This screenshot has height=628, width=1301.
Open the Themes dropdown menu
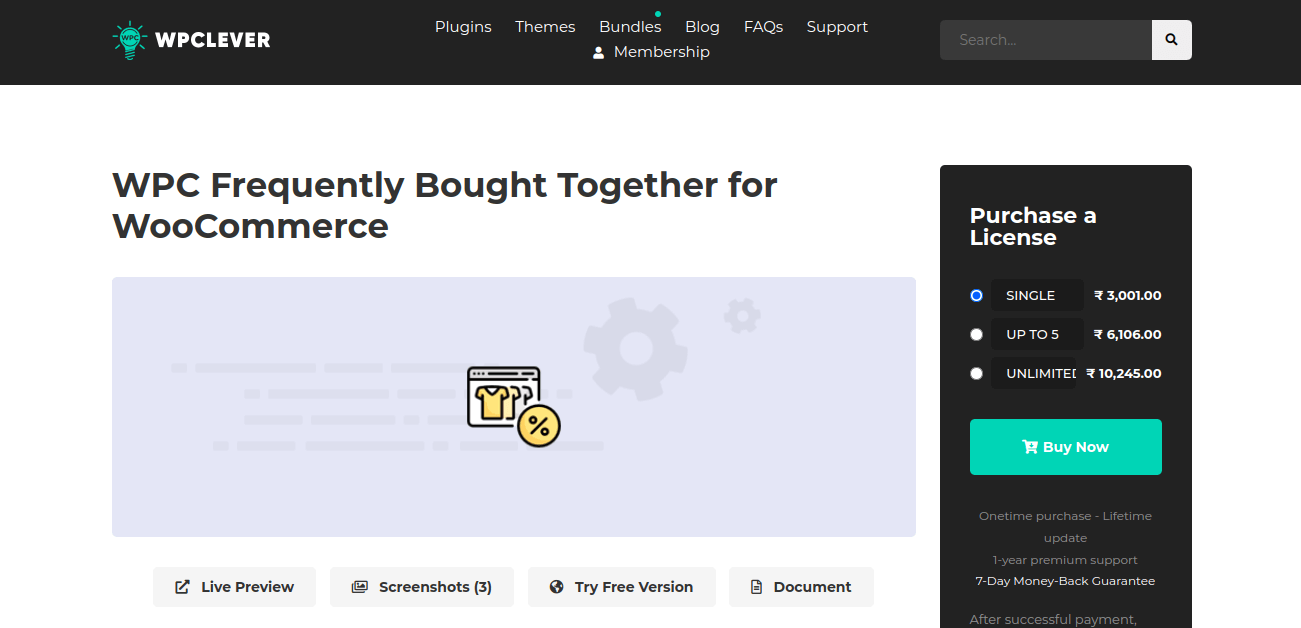coord(545,26)
